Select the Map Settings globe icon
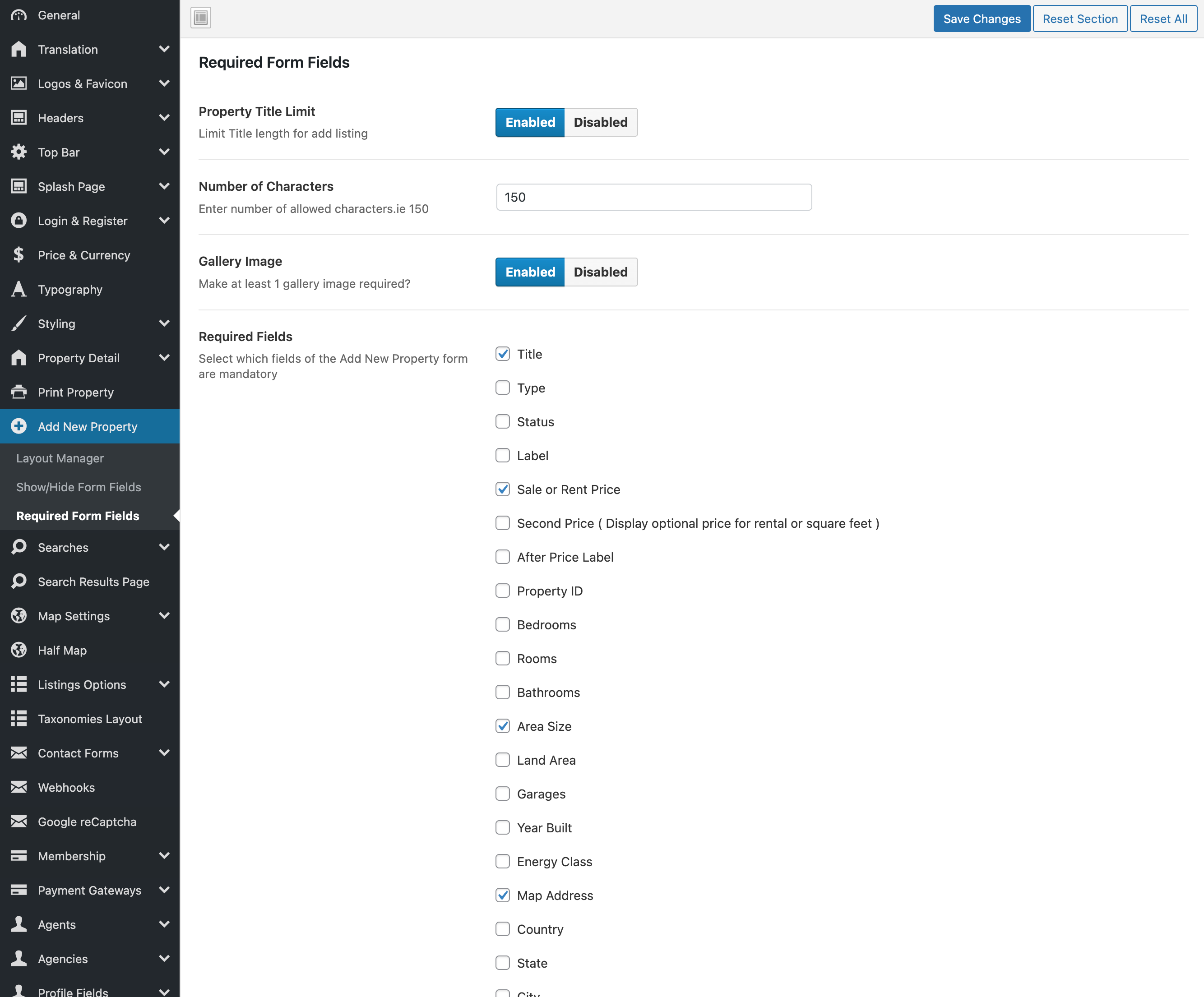The height and width of the screenshot is (997, 1204). coord(19,615)
